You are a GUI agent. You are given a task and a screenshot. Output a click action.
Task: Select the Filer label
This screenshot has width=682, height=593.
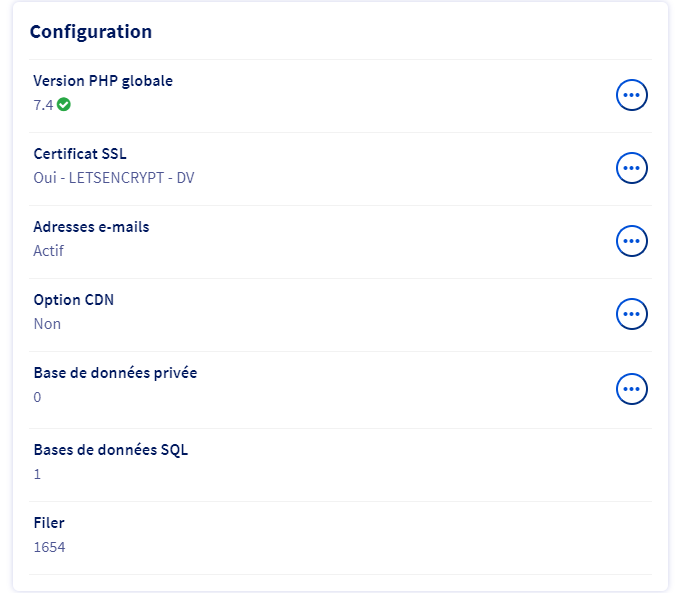tap(49, 523)
